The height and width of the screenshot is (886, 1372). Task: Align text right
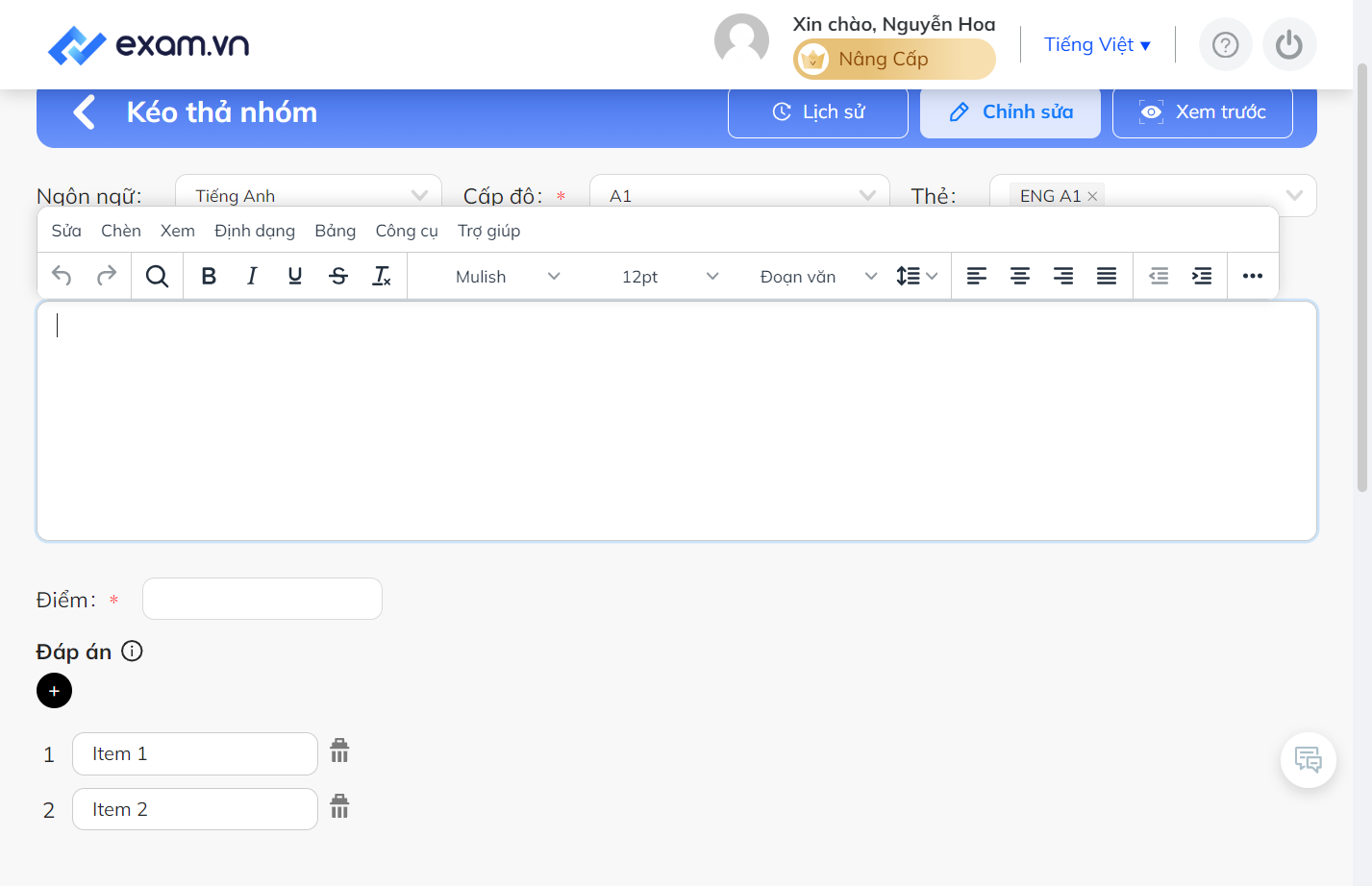(1063, 276)
